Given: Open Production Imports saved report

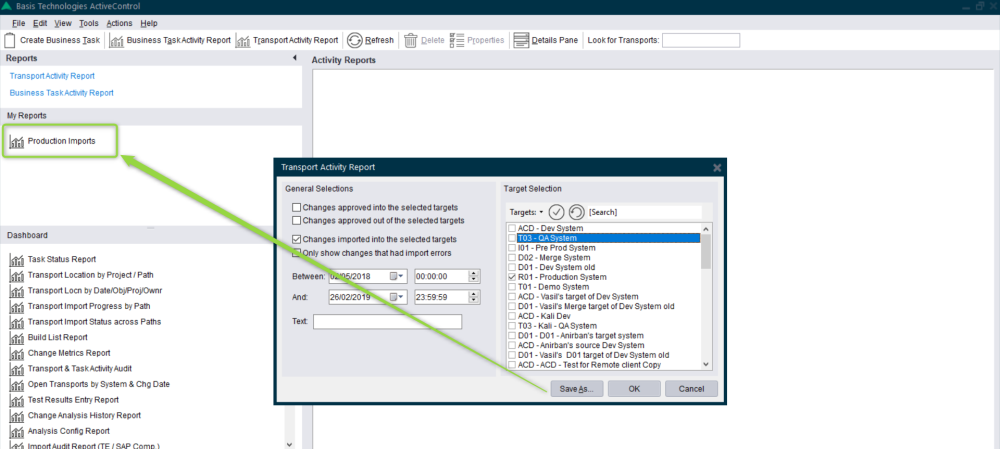Looking at the screenshot, I should [x=61, y=141].
